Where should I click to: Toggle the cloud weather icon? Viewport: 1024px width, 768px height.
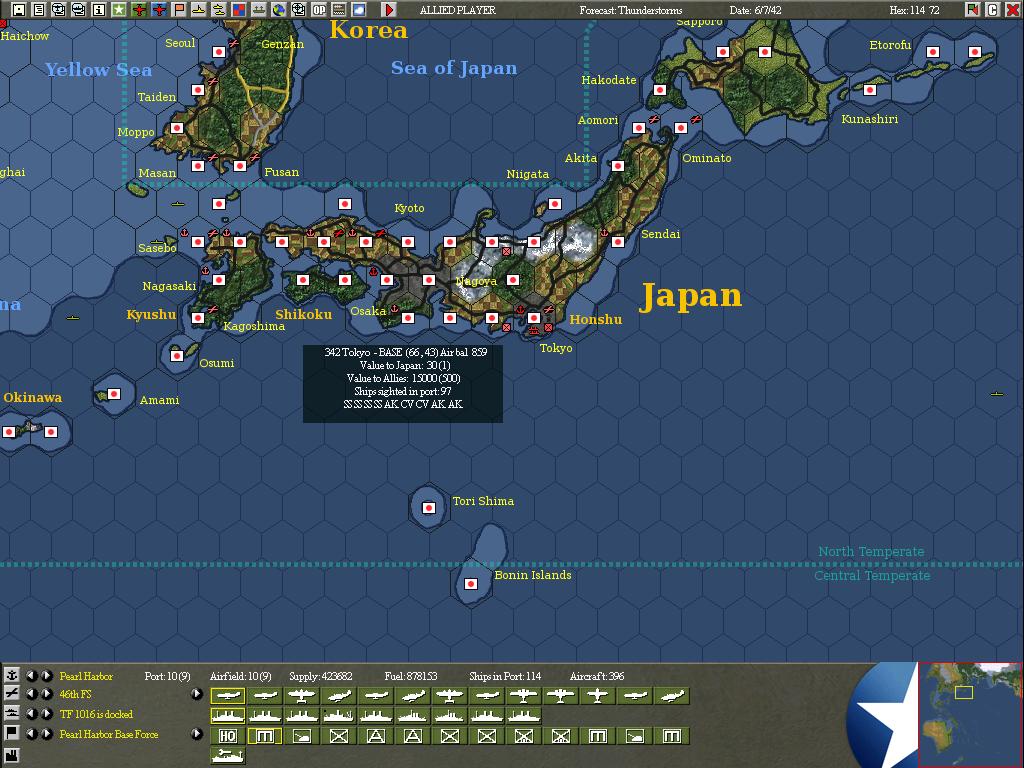point(359,10)
